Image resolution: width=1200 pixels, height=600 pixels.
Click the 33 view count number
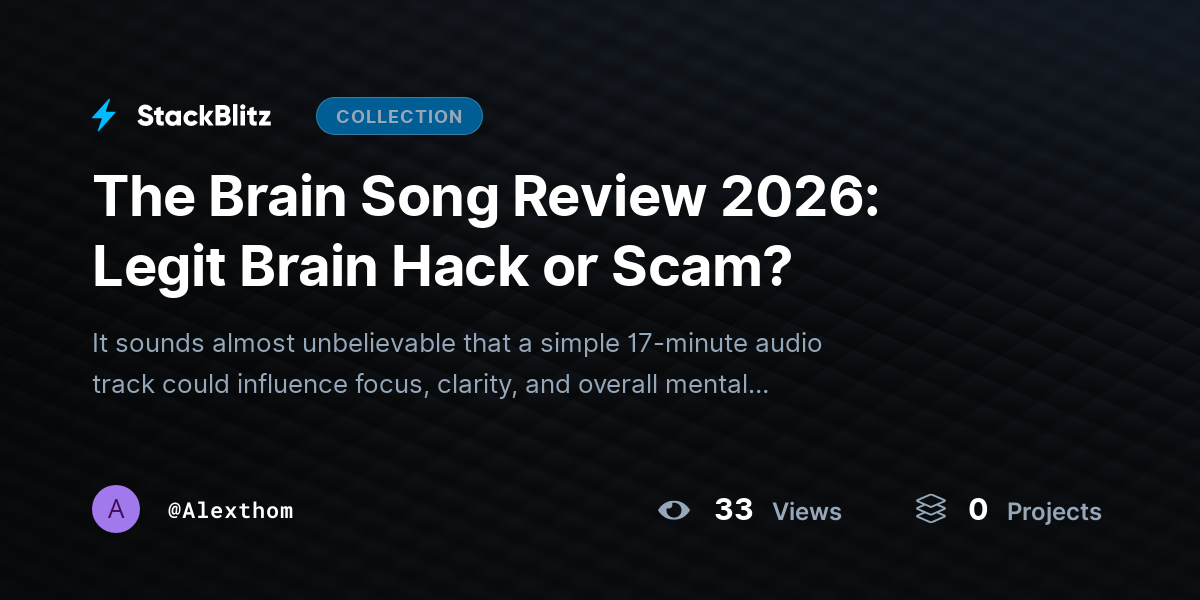(x=733, y=510)
